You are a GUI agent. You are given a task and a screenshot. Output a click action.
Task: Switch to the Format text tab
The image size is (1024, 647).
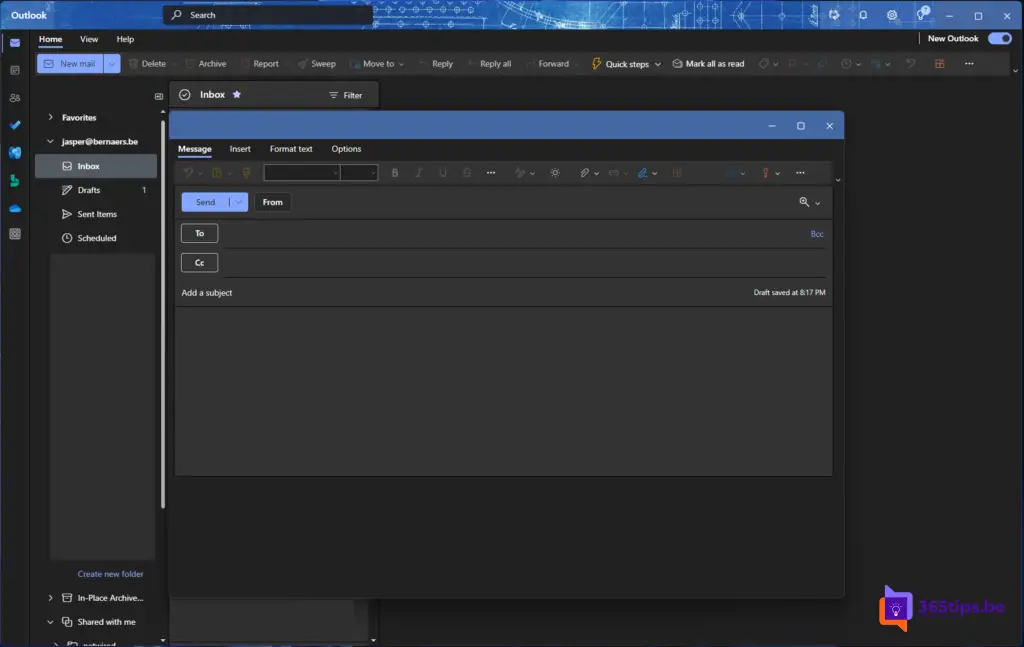pos(291,149)
